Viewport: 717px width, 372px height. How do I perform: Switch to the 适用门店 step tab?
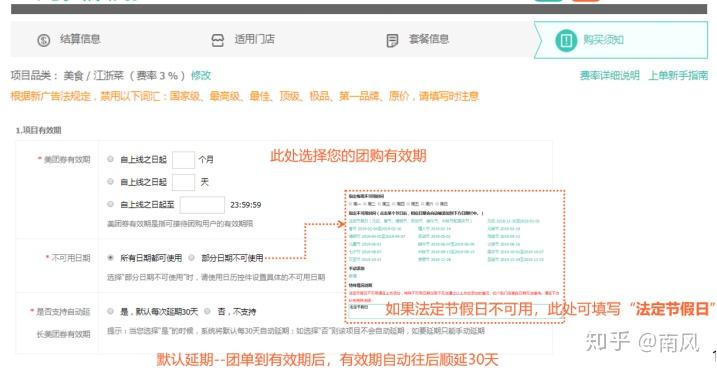(243, 40)
